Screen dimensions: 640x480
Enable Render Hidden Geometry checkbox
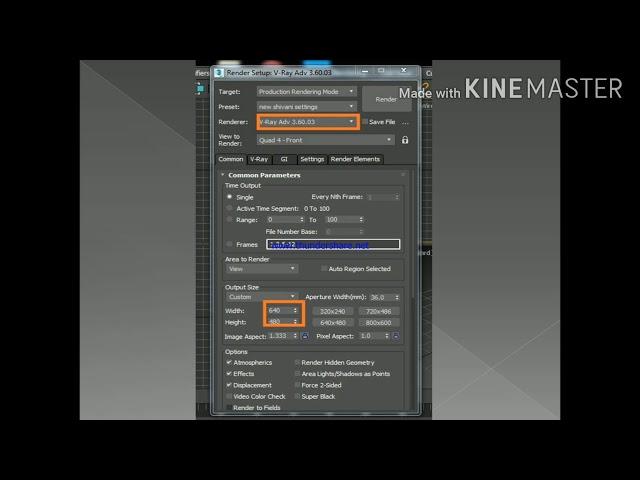tap(297, 362)
